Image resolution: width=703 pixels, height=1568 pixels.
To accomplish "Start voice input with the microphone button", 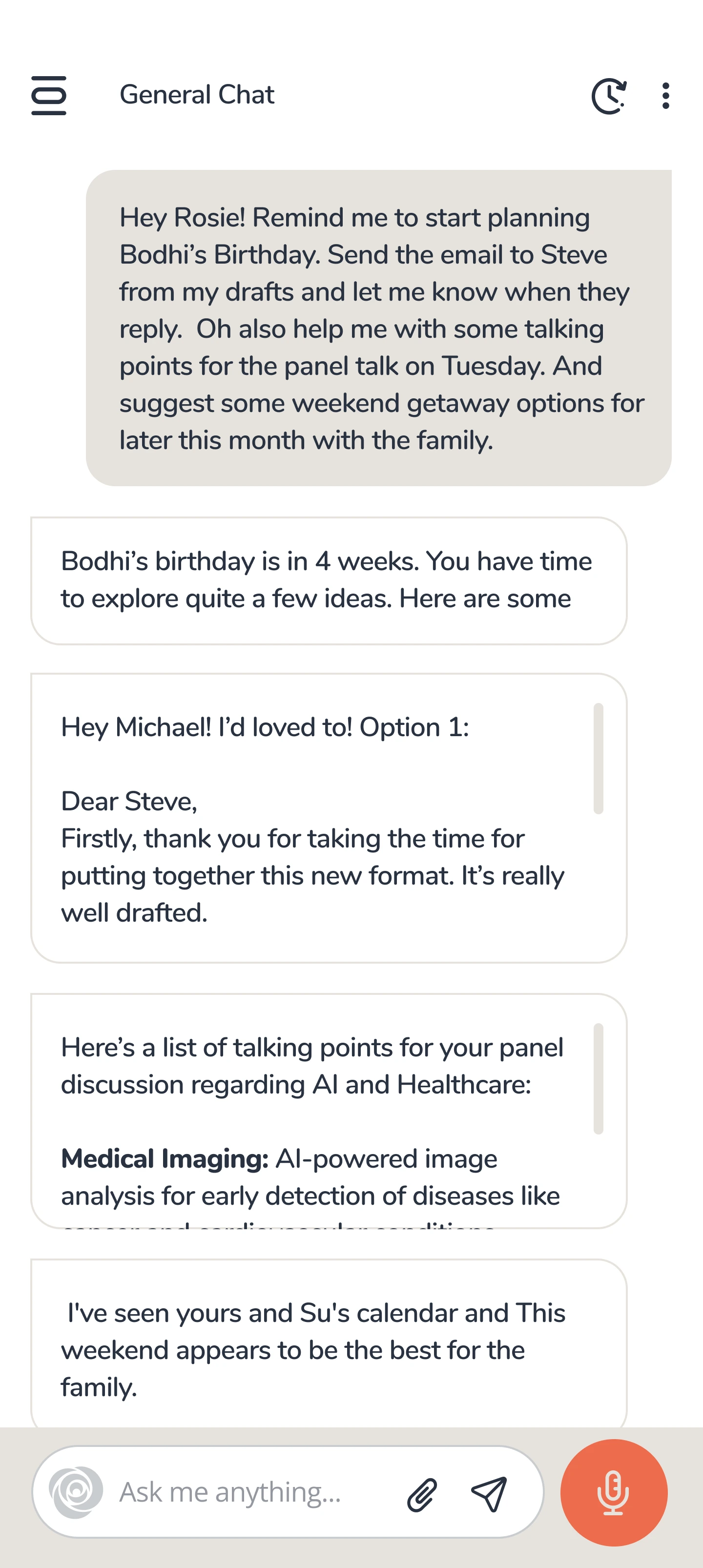I will (x=614, y=1492).
